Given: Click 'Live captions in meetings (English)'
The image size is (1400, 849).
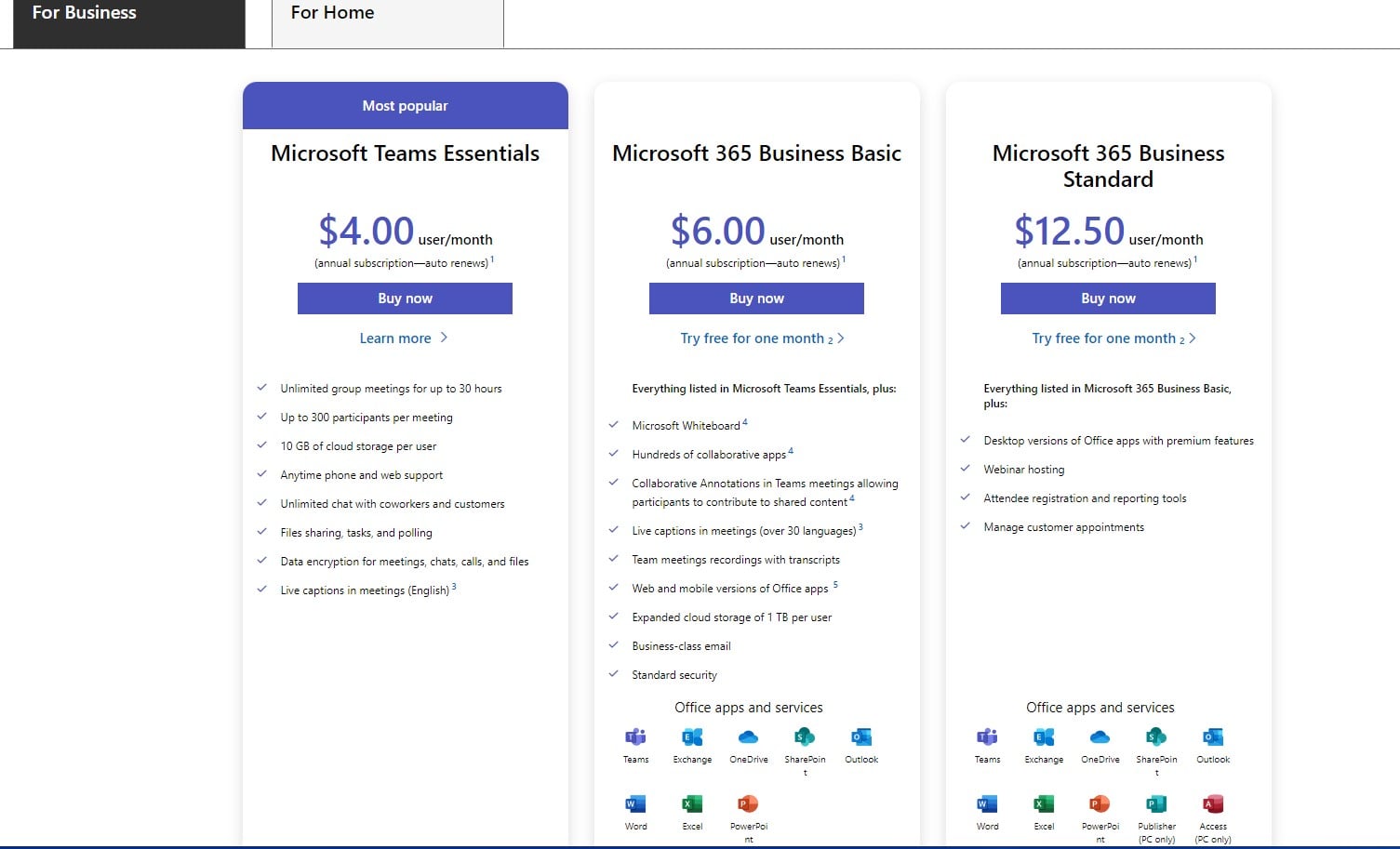Looking at the screenshot, I should (365, 590).
